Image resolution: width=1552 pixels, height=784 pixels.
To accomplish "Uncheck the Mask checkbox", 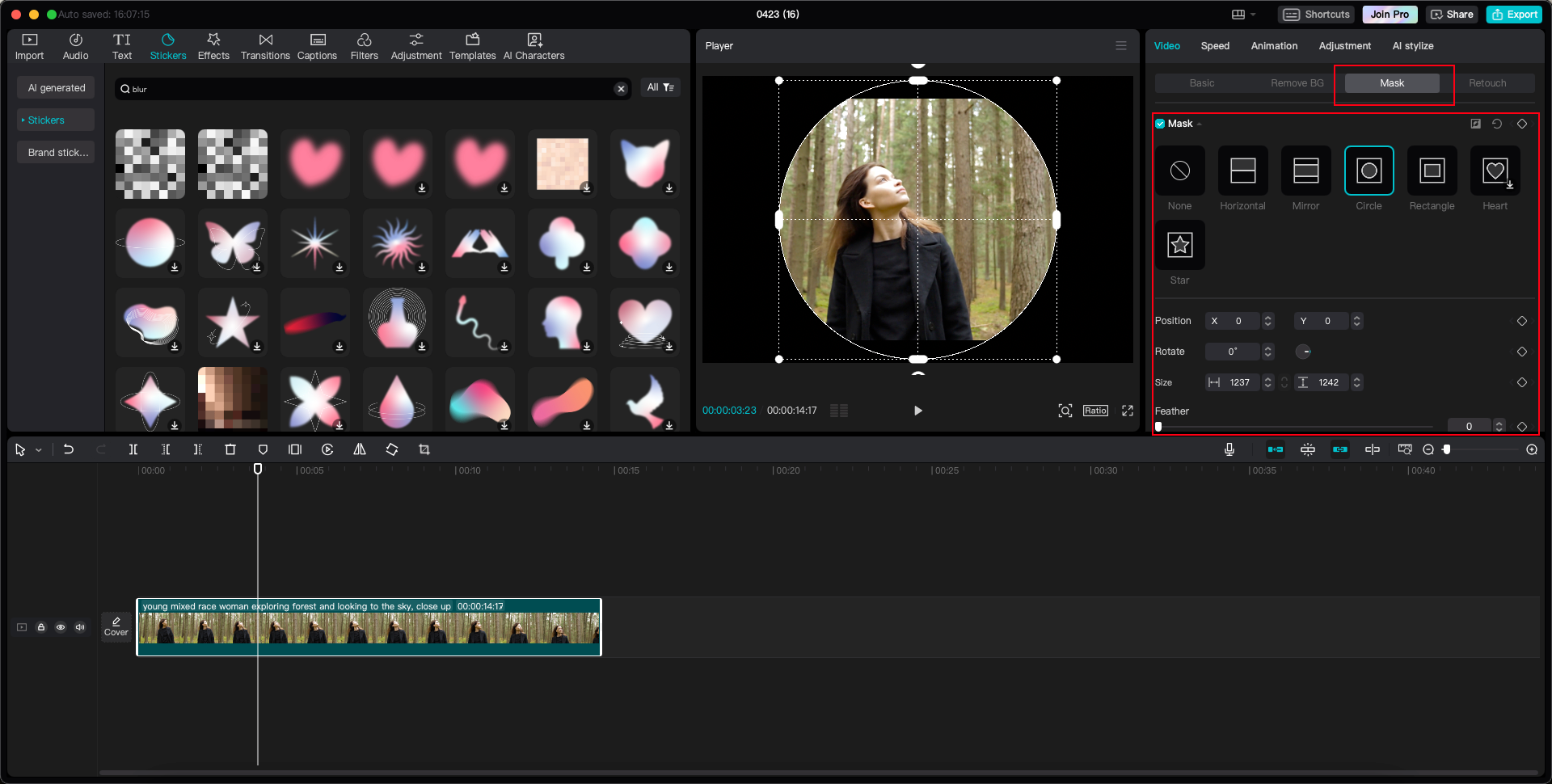I will point(1160,124).
